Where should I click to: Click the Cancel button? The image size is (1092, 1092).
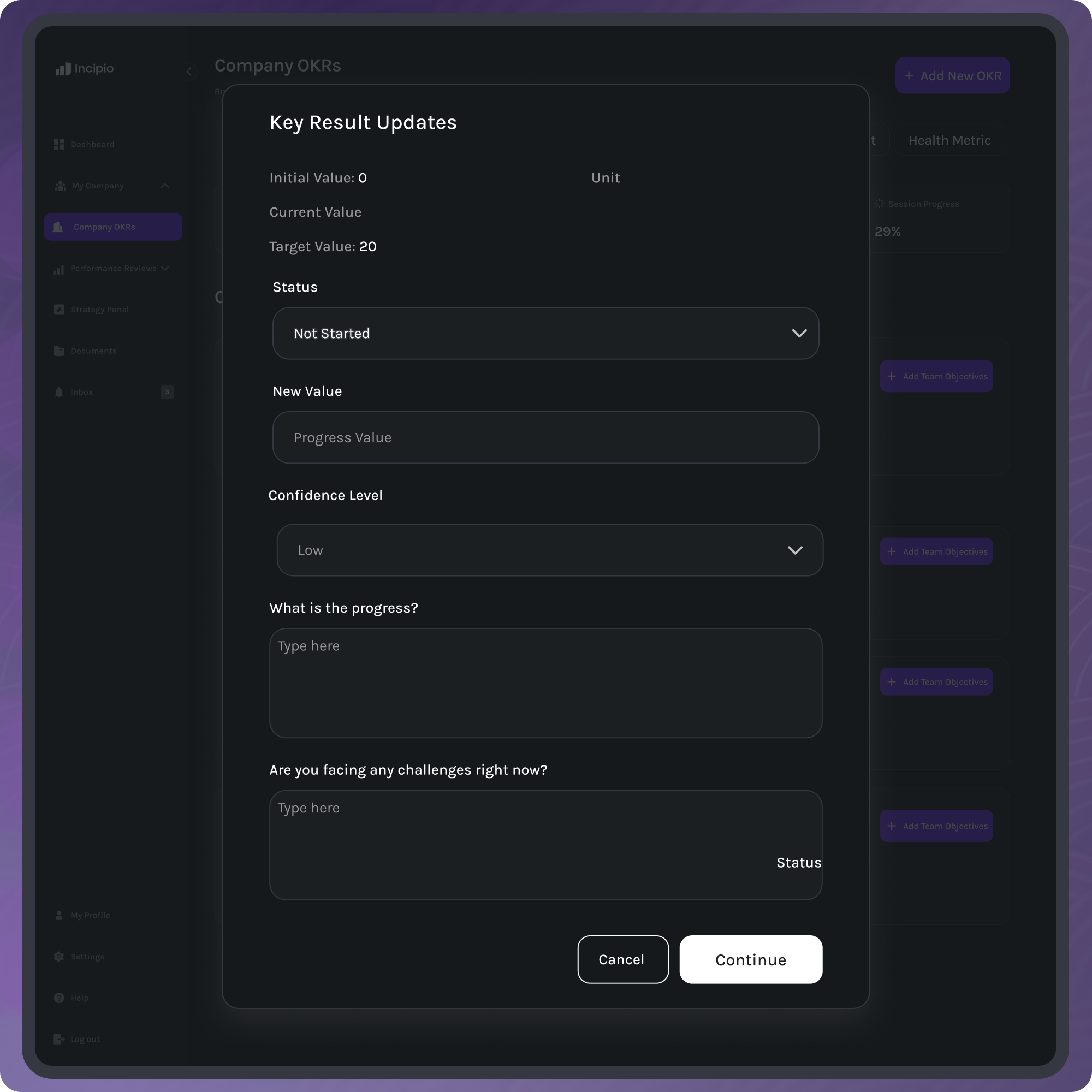[623, 959]
